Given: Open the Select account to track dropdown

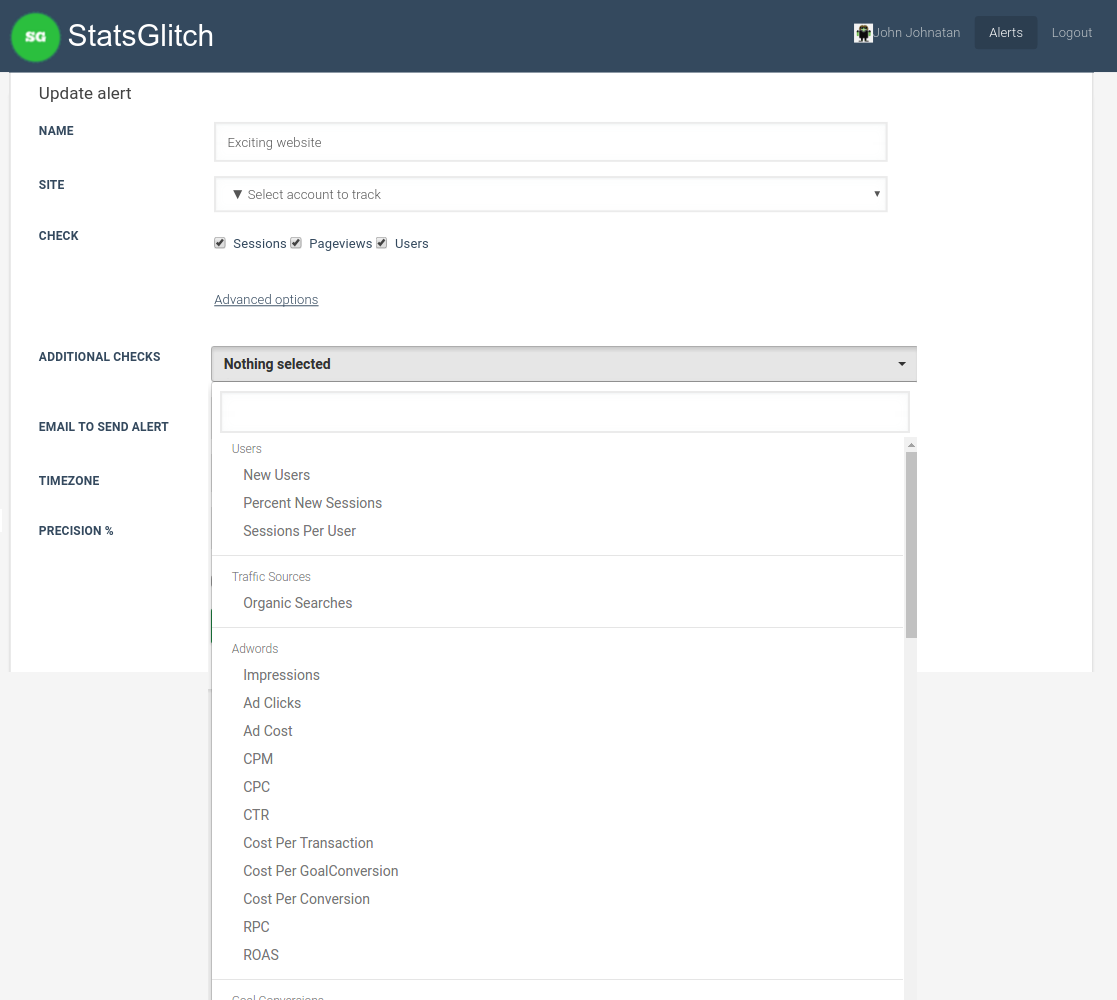Looking at the screenshot, I should pos(550,194).
